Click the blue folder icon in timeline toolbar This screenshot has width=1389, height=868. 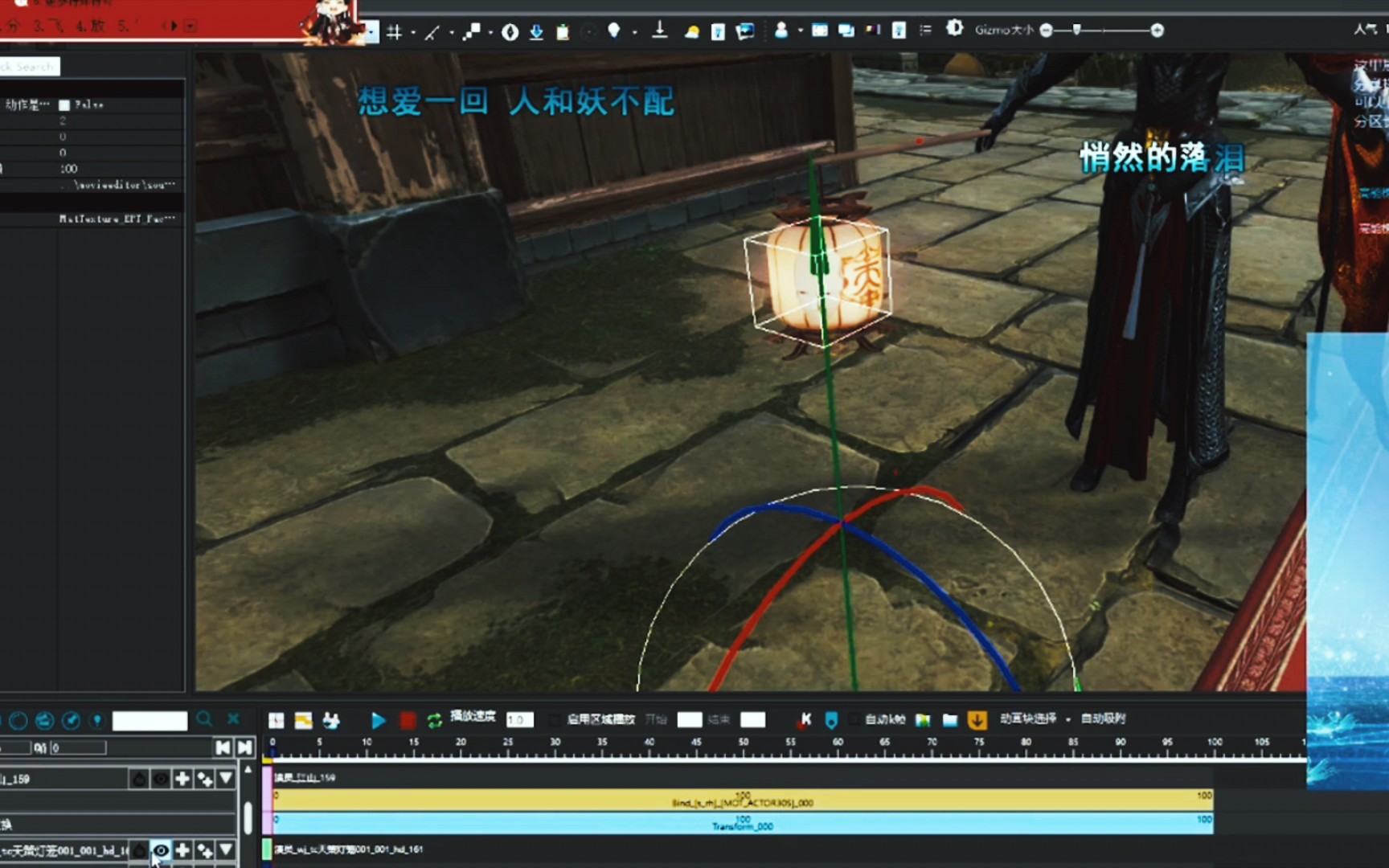[949, 720]
